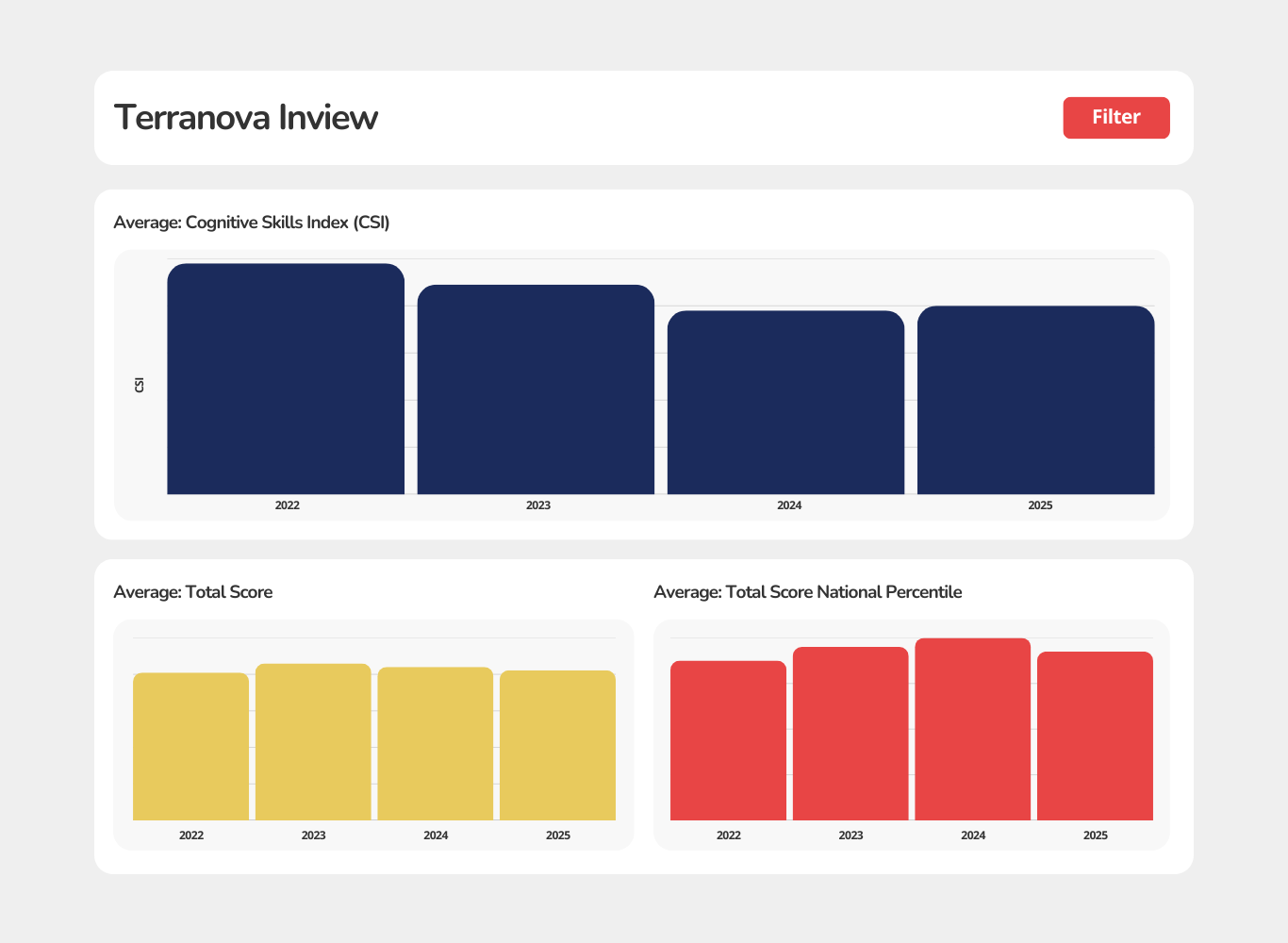
Task: Click the 2025 label under National Percentile chart
Action: [1096, 835]
